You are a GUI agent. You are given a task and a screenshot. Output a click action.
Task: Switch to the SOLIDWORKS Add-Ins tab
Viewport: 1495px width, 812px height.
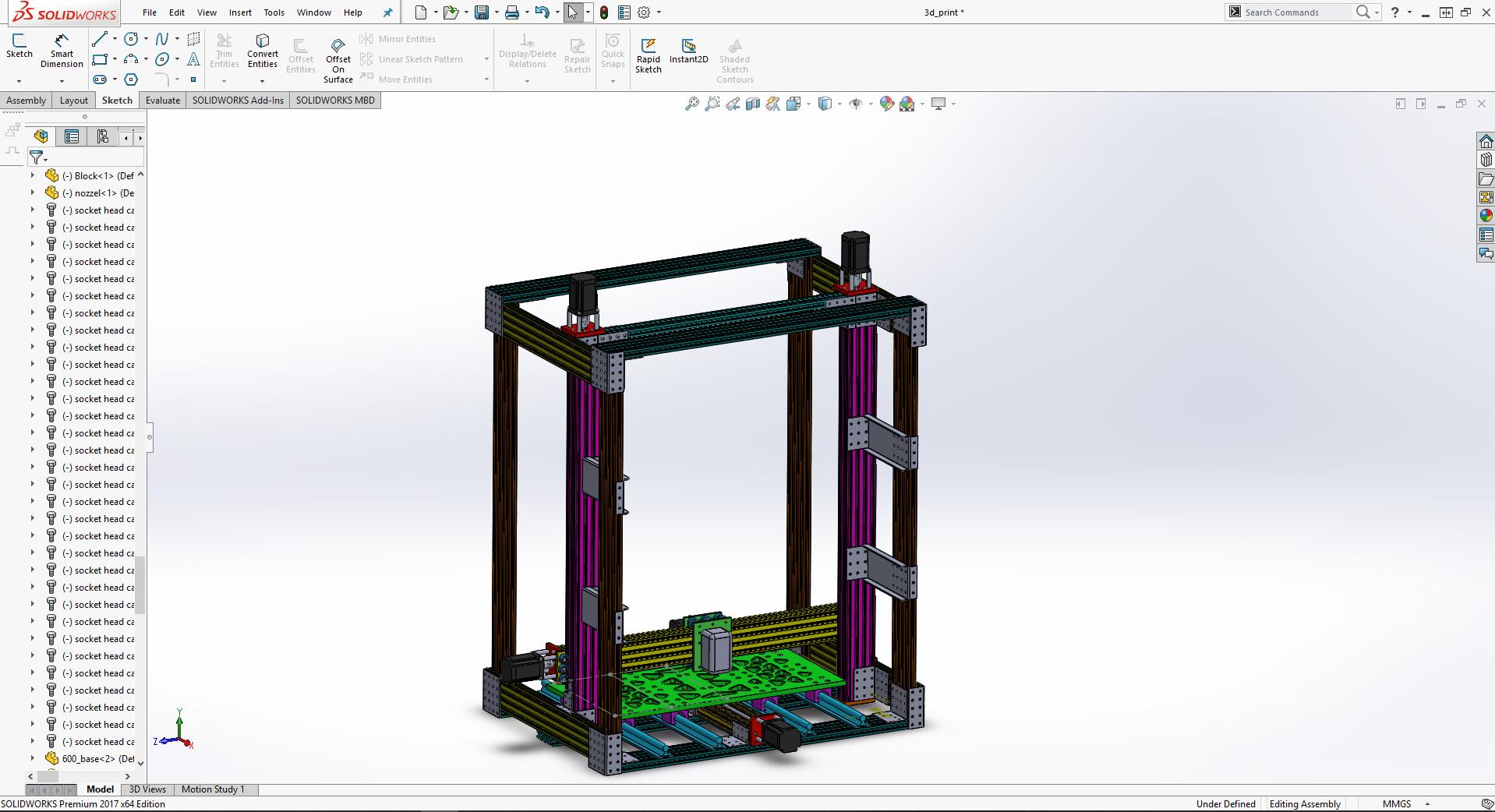(238, 101)
